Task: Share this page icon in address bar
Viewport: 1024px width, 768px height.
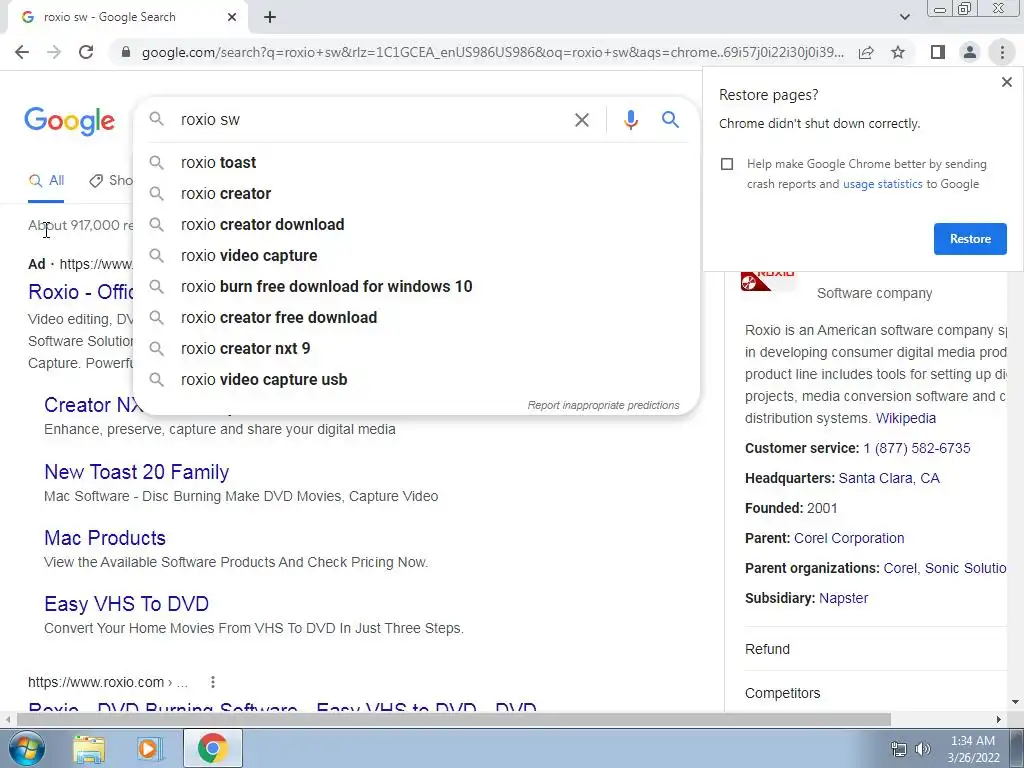Action: coord(866,52)
